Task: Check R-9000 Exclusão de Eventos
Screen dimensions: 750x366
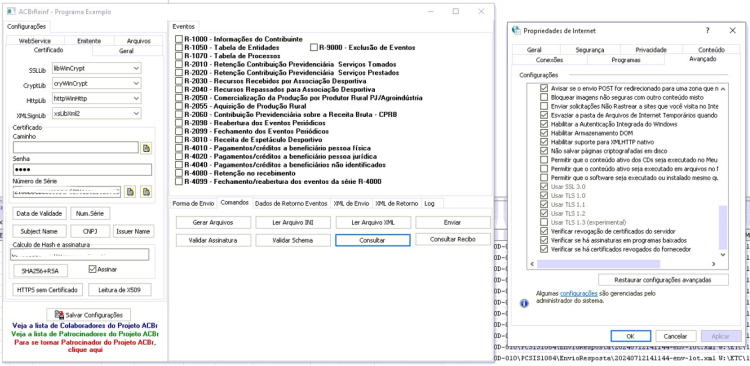Action: 314,47
